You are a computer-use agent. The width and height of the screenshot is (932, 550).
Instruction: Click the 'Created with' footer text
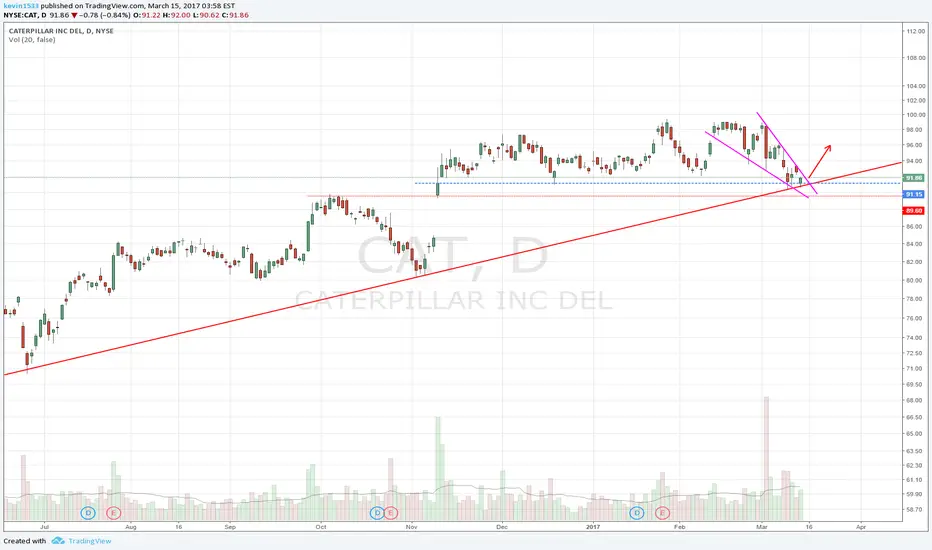[25, 541]
